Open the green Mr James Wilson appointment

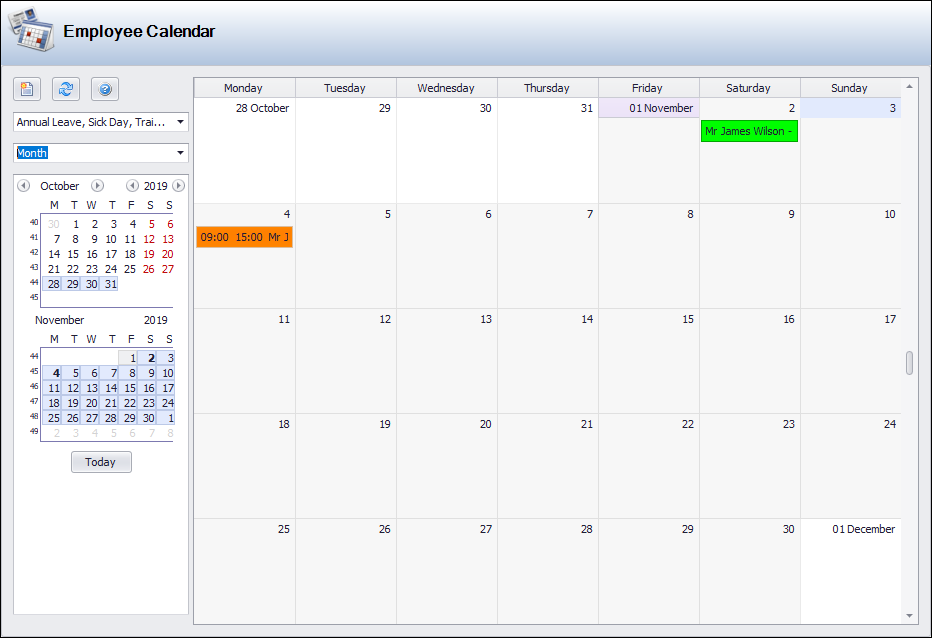(749, 132)
